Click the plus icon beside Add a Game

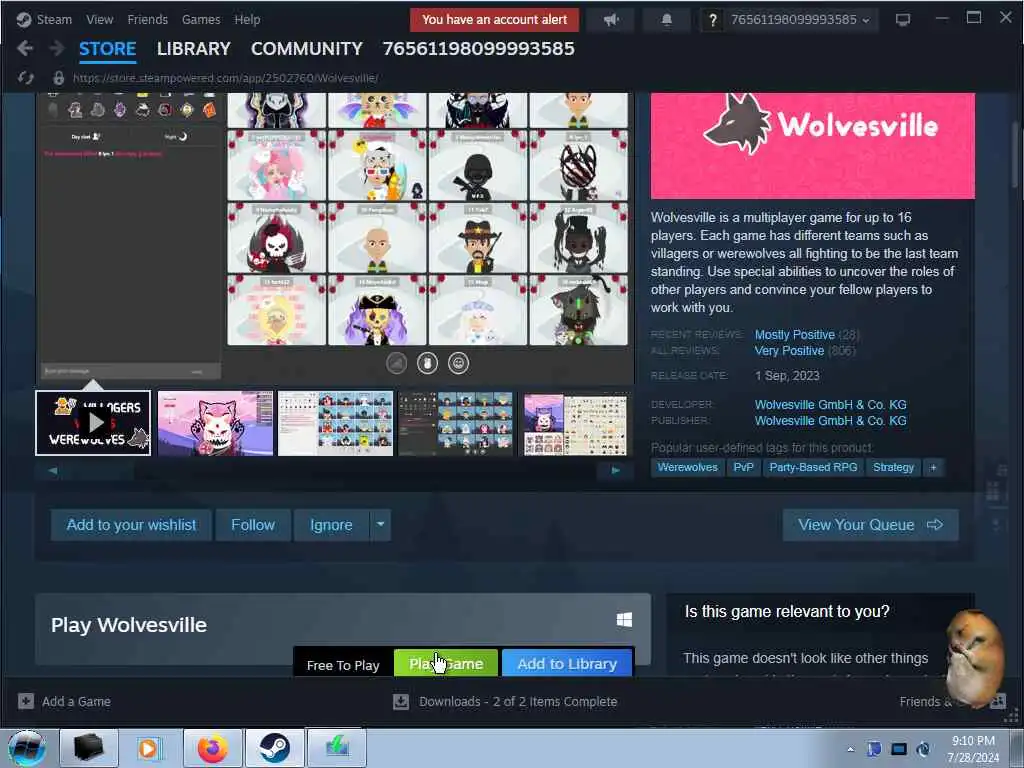pyautogui.click(x=25, y=701)
